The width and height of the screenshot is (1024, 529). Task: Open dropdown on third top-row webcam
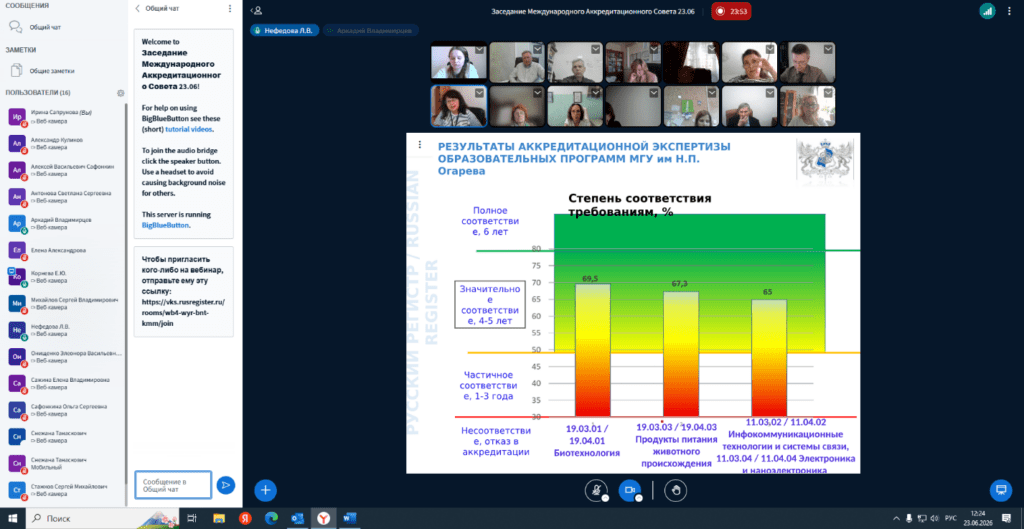click(596, 49)
